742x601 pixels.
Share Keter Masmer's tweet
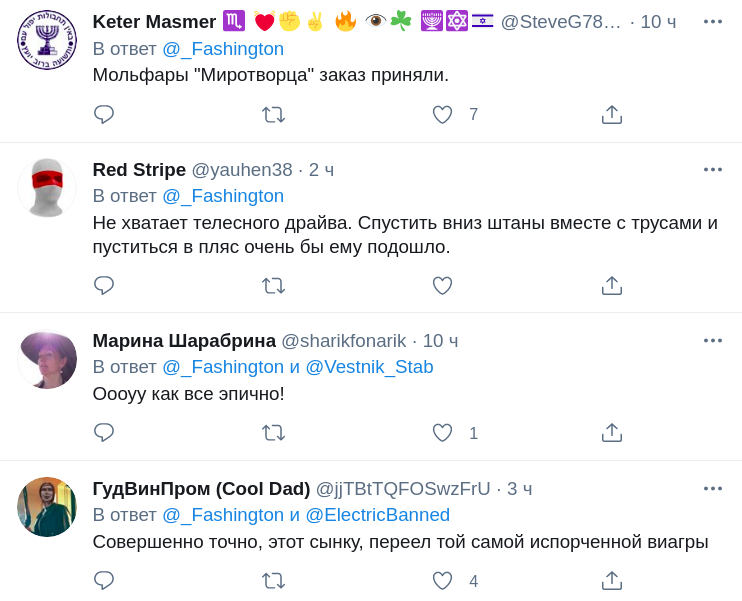point(612,115)
